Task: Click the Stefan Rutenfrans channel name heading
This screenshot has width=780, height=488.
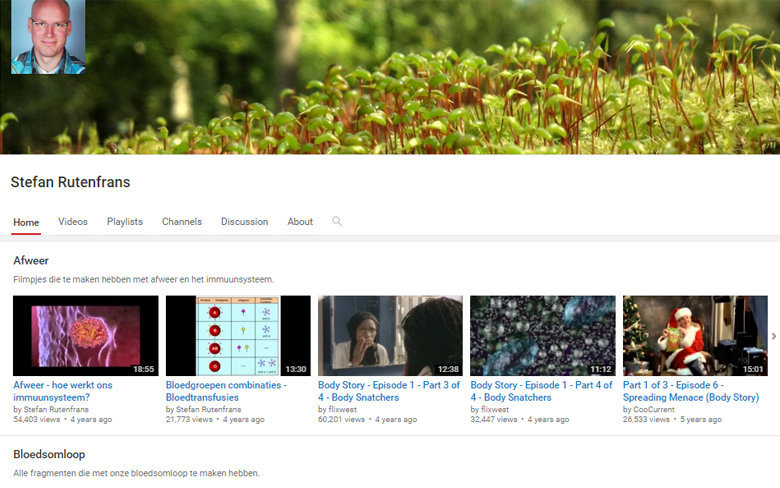Action: coord(70,182)
